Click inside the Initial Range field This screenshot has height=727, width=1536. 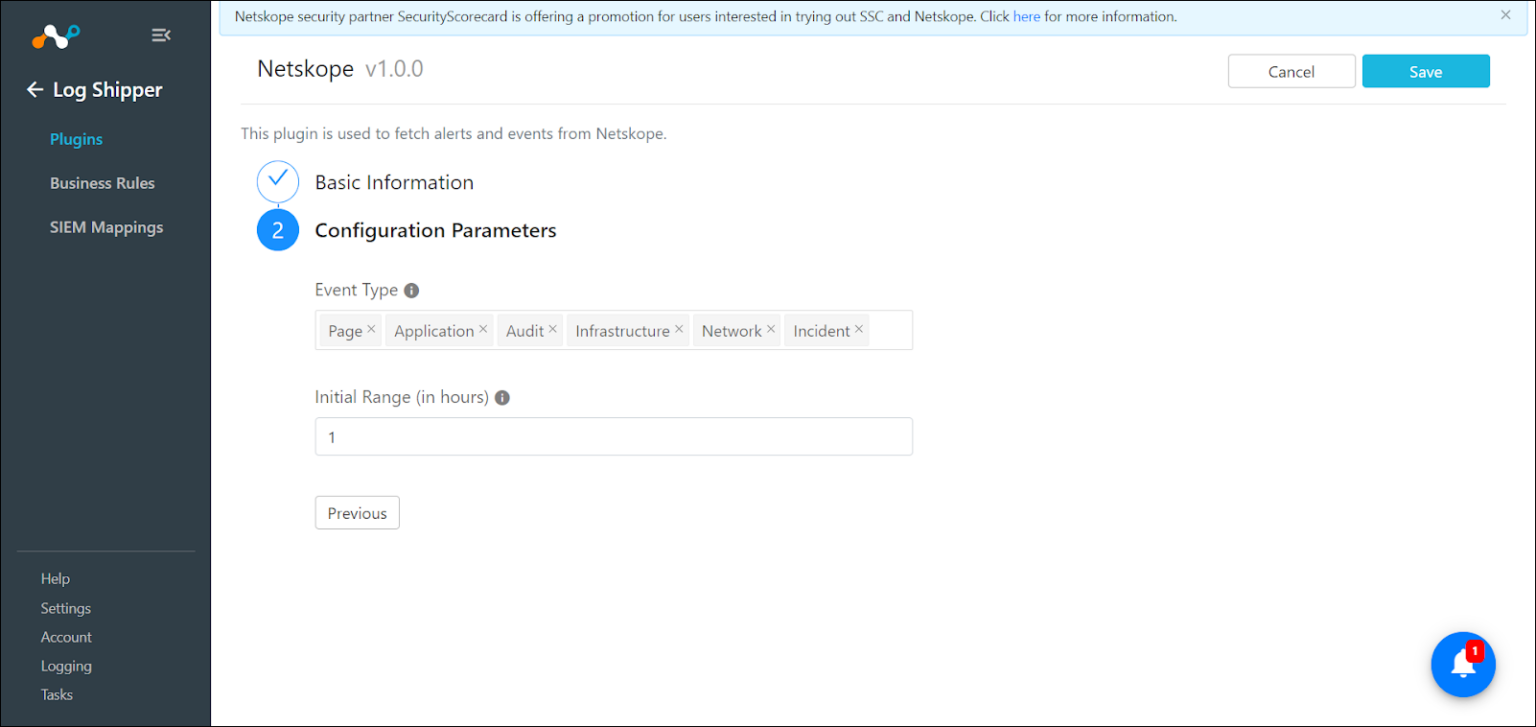tap(613, 436)
